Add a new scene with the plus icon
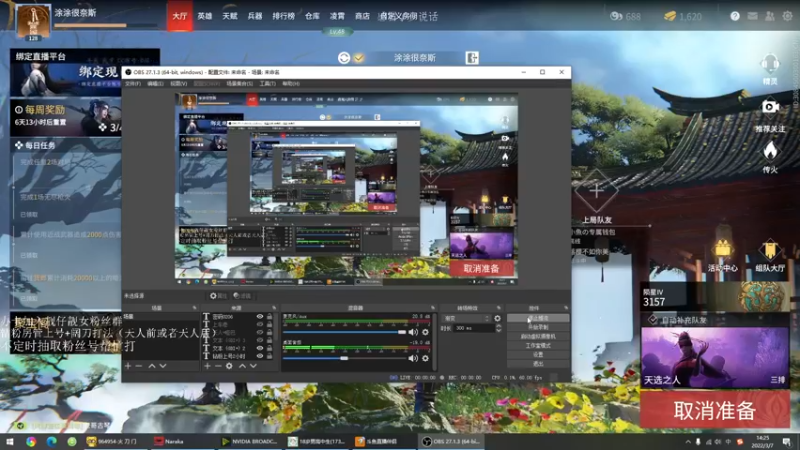Screen dimensions: 800x450 pos(128,366)
